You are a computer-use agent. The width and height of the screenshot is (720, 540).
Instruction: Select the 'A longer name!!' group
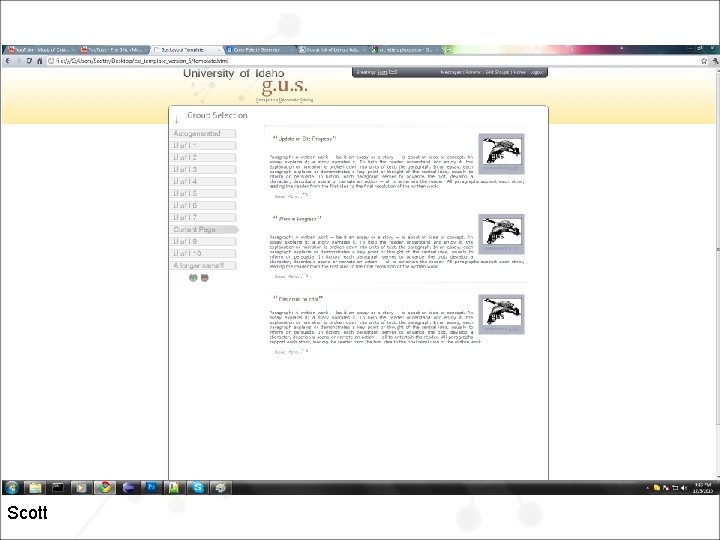point(203,265)
